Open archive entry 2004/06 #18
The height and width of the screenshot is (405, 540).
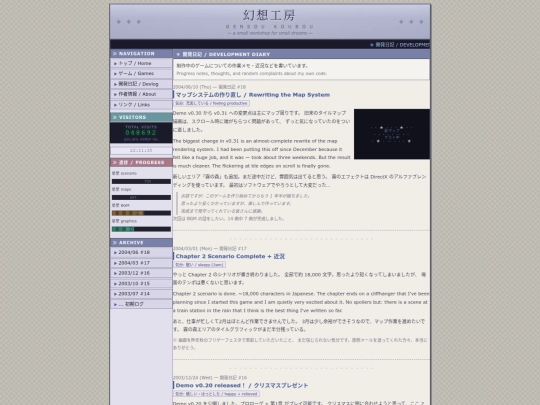pos(141,252)
